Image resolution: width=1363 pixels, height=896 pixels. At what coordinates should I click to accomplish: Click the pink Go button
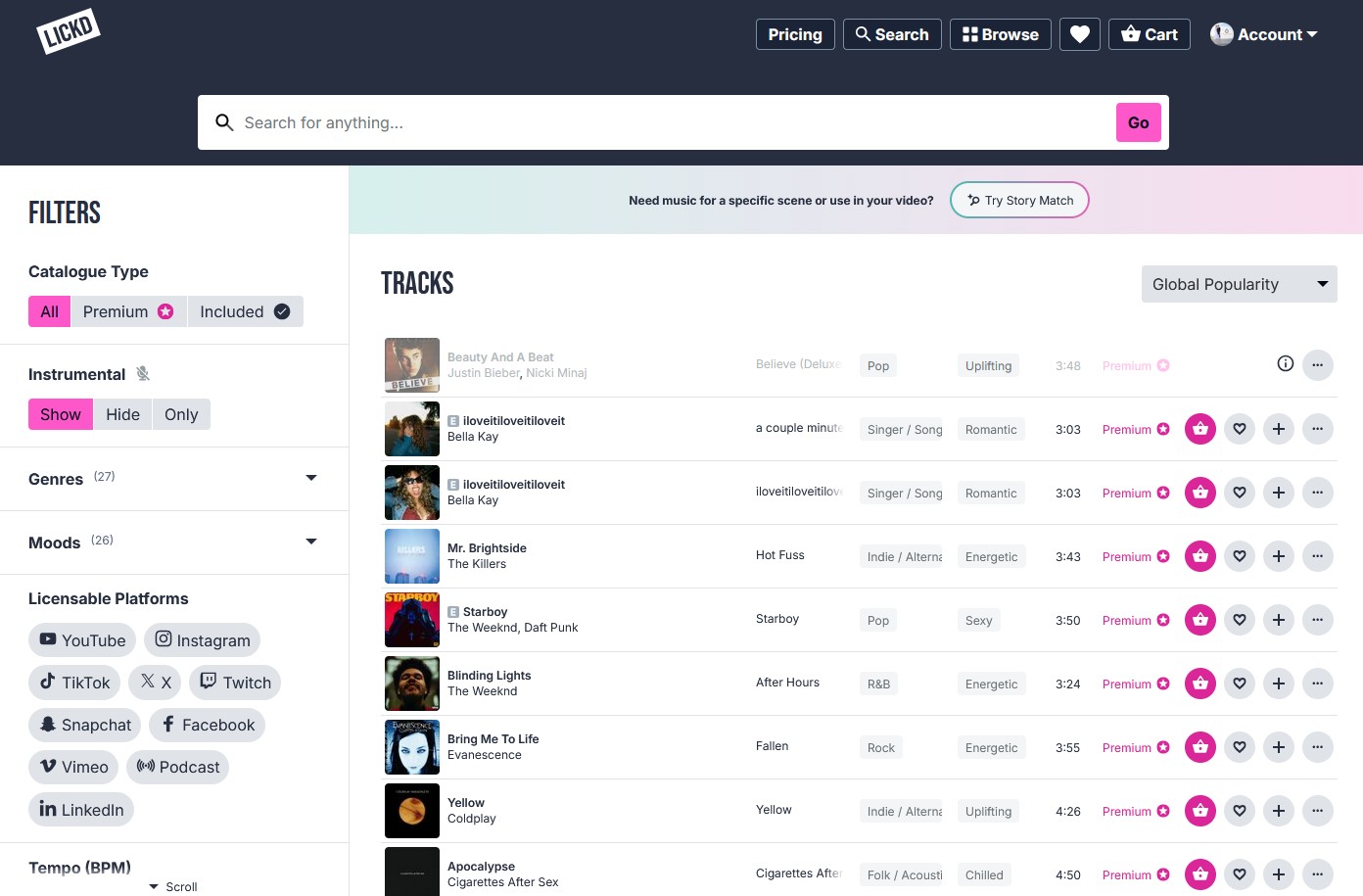click(1139, 122)
